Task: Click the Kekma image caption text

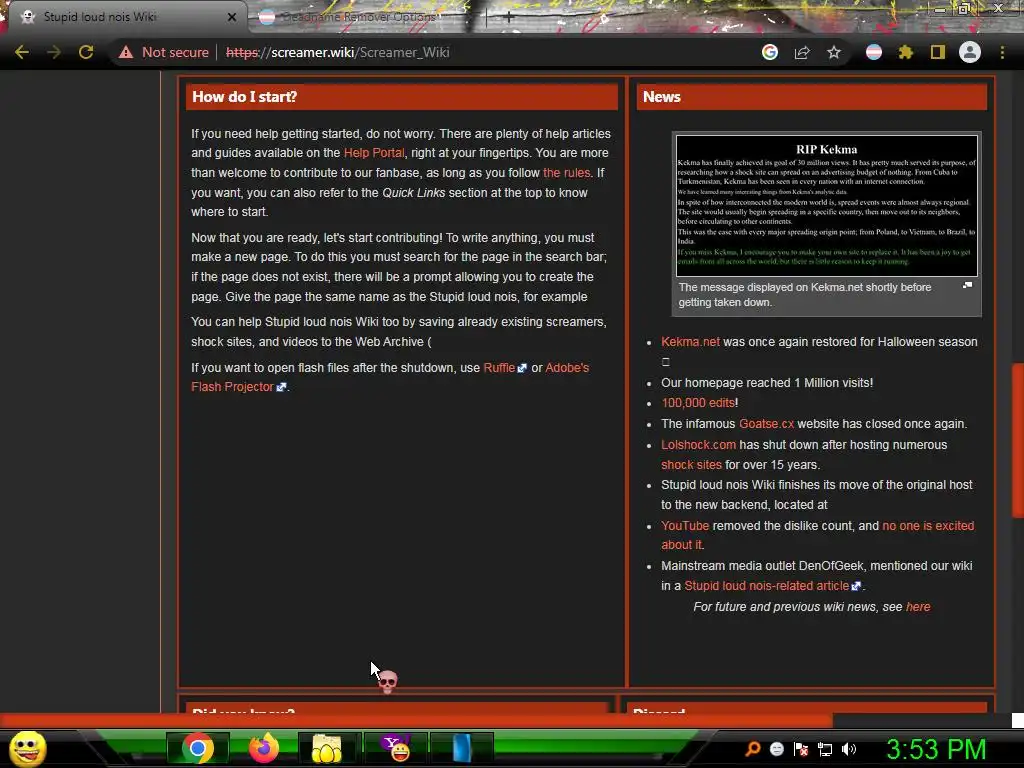Action: pyautogui.click(x=805, y=295)
